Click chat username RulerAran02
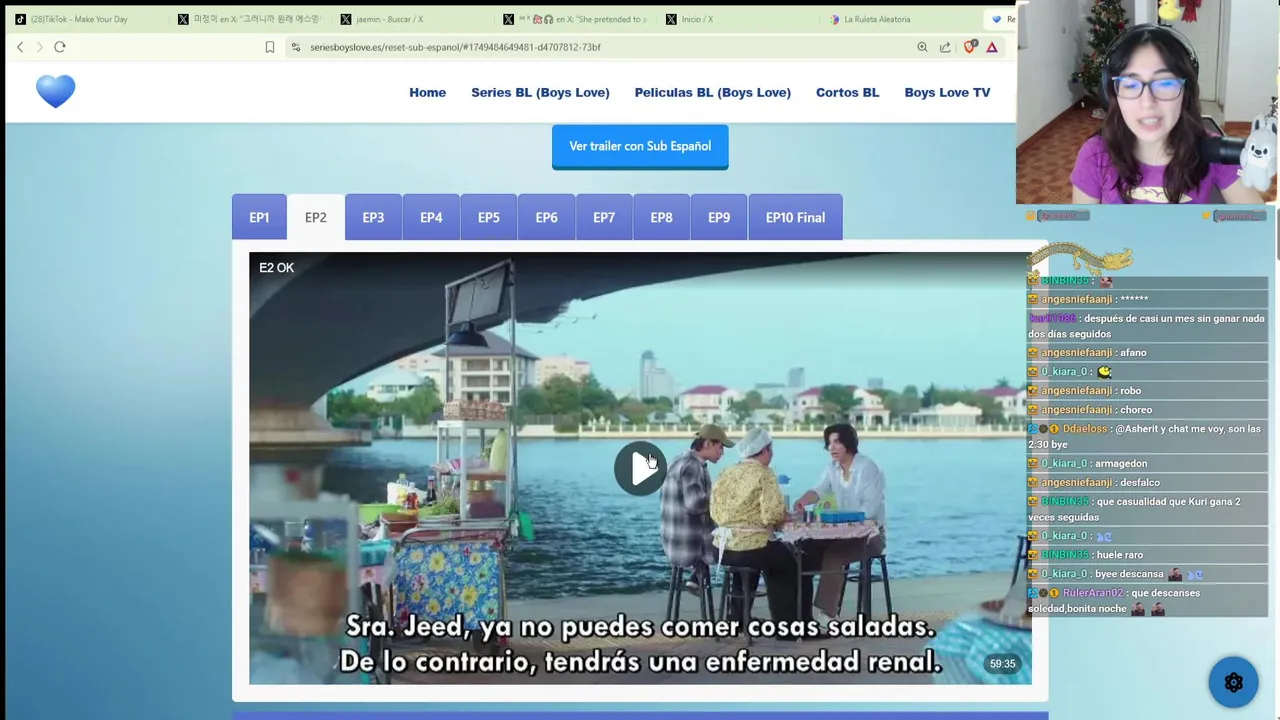The height and width of the screenshot is (720, 1280). click(x=1093, y=593)
